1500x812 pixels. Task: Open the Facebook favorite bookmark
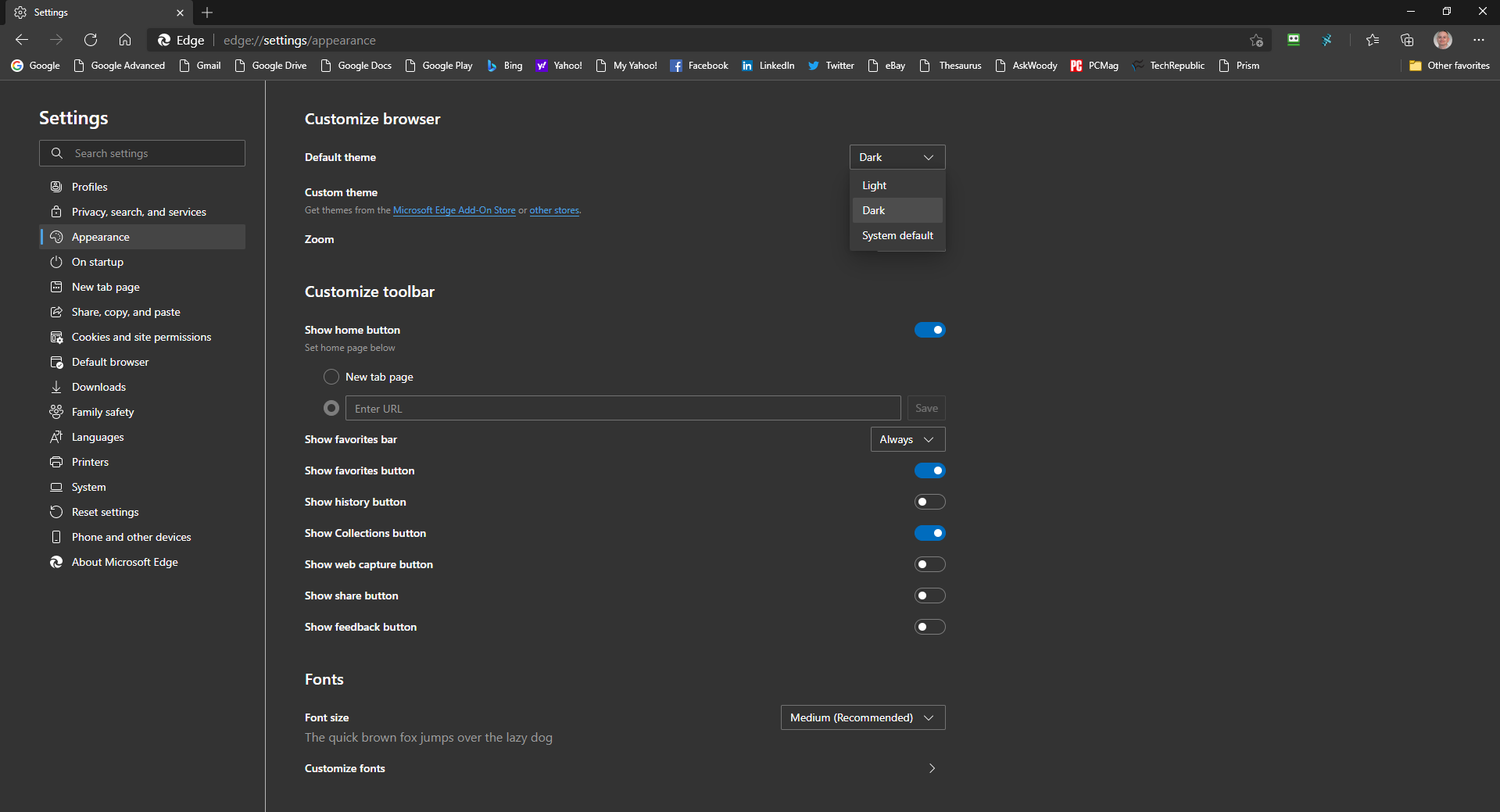(700, 66)
